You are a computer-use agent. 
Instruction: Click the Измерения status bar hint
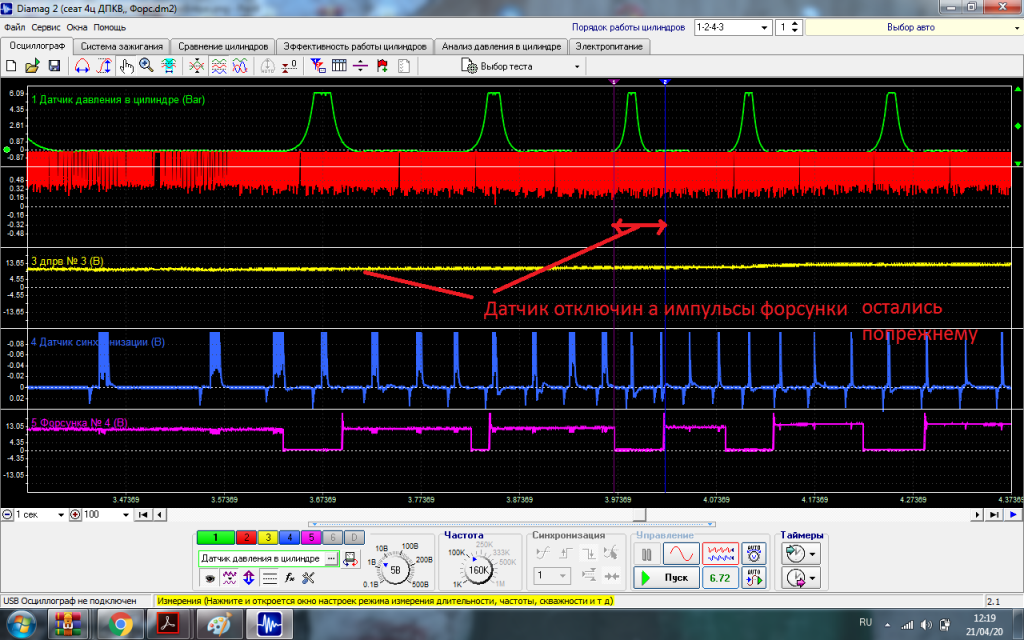pos(385,601)
